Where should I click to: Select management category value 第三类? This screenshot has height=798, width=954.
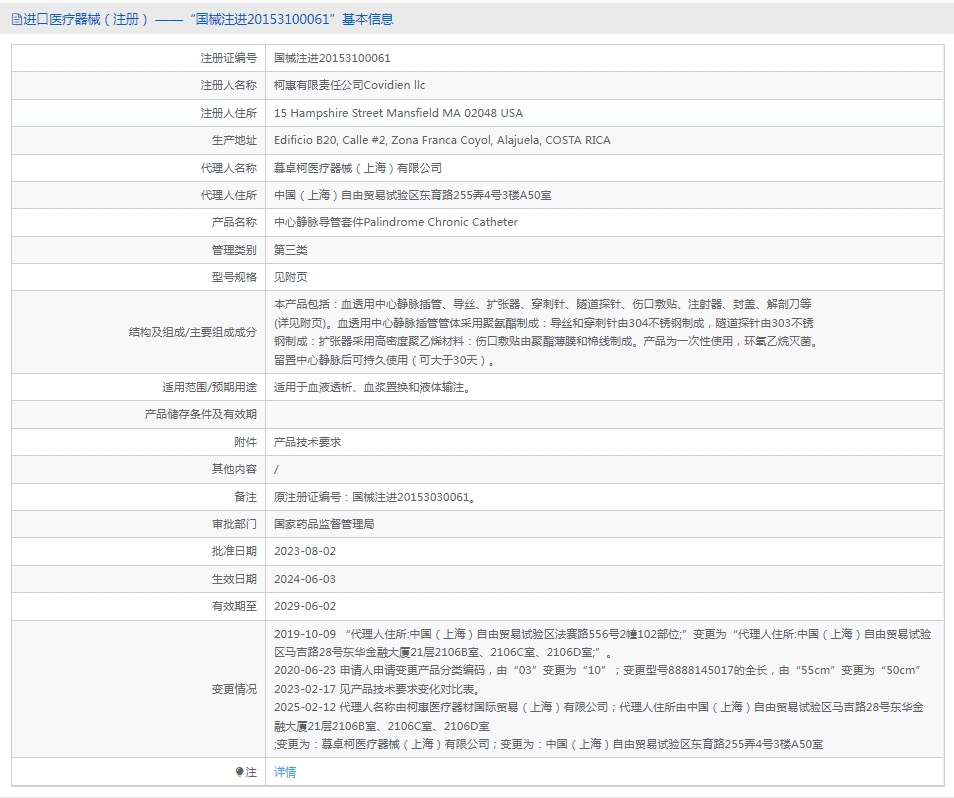click(290, 250)
